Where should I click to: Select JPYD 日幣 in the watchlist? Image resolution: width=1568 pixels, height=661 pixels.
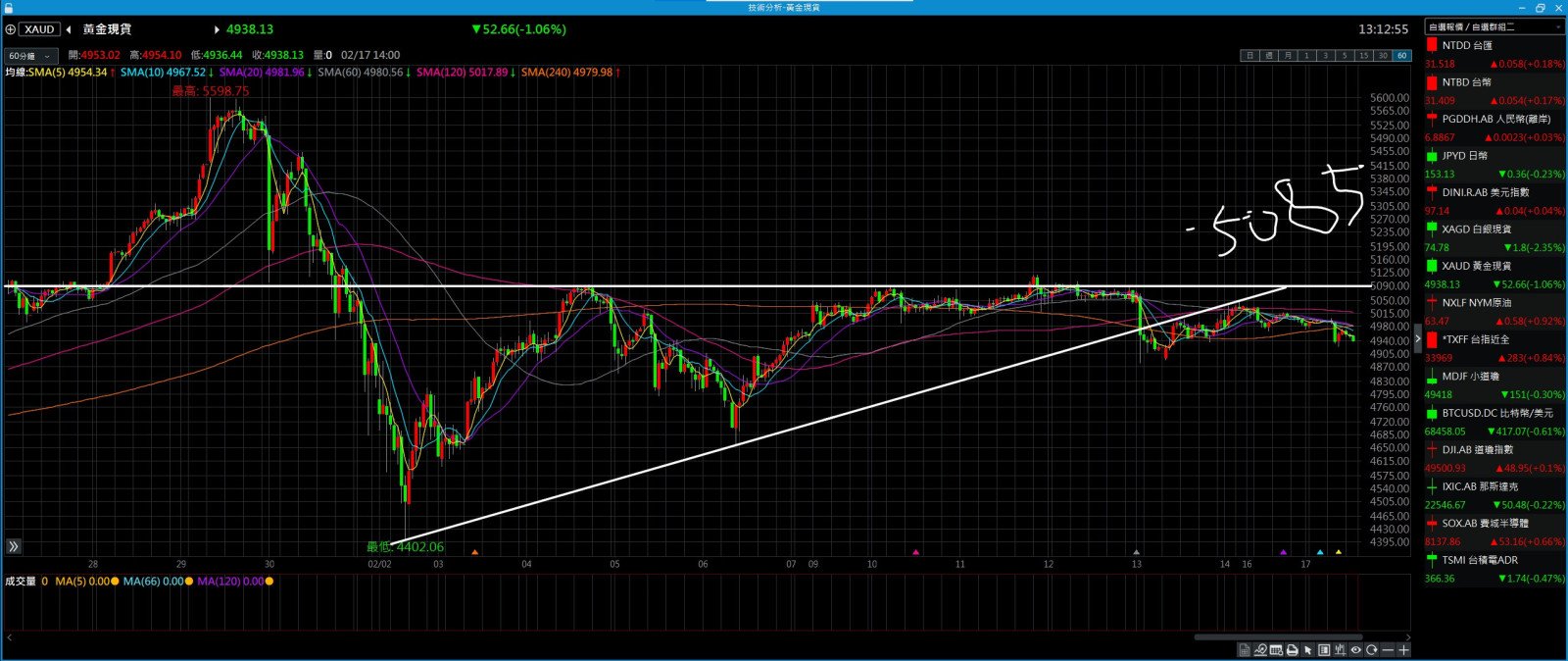(1494, 165)
